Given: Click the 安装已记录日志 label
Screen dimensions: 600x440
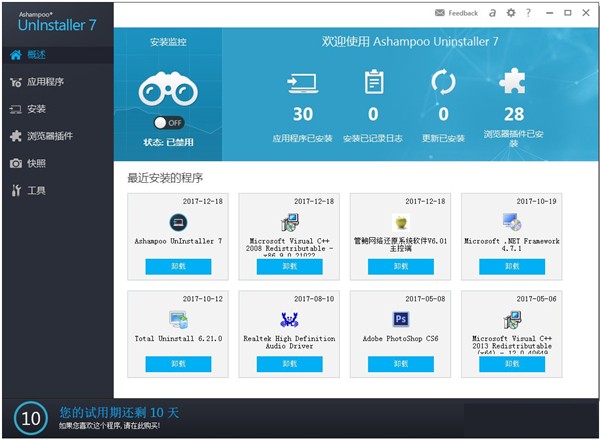Looking at the screenshot, I should click(373, 139).
